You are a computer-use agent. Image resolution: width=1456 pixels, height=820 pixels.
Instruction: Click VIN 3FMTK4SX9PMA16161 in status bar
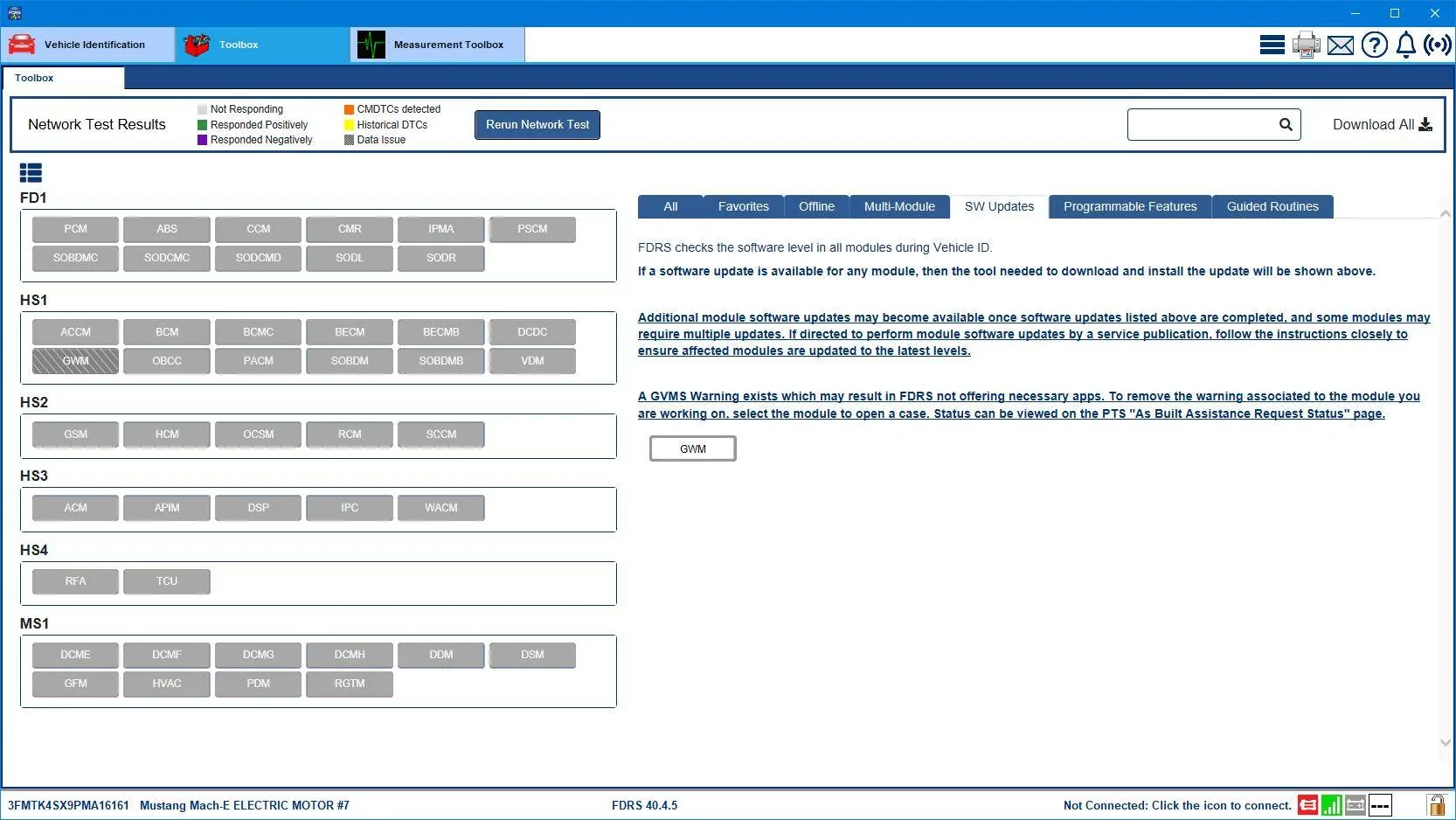coord(68,805)
